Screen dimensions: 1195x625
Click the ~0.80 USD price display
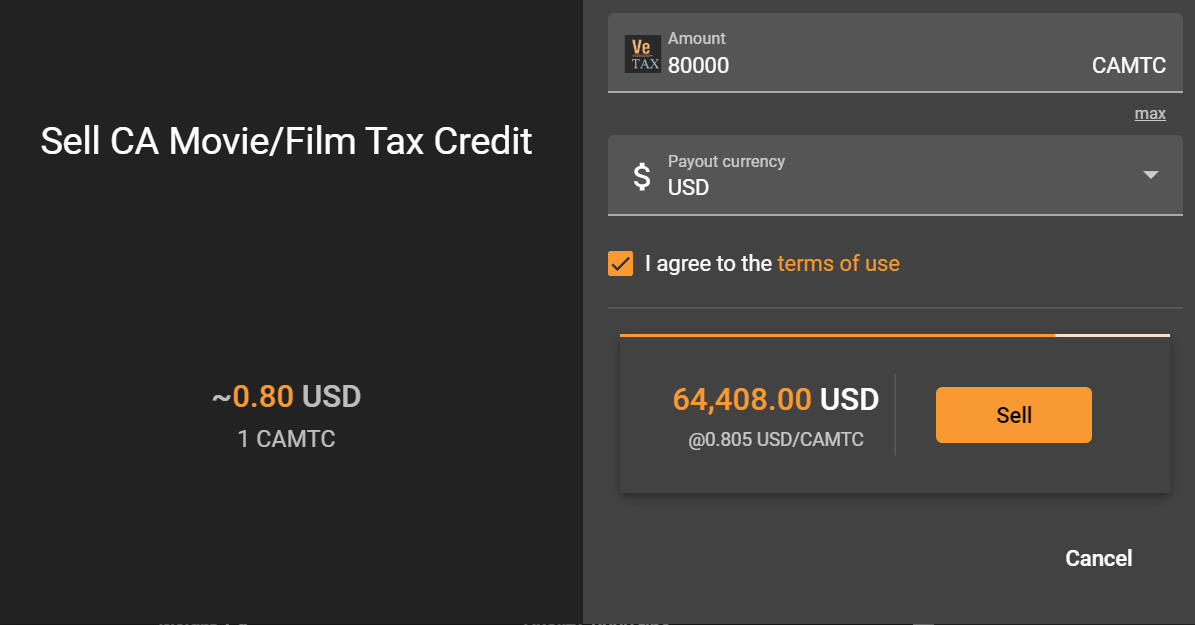pos(286,397)
